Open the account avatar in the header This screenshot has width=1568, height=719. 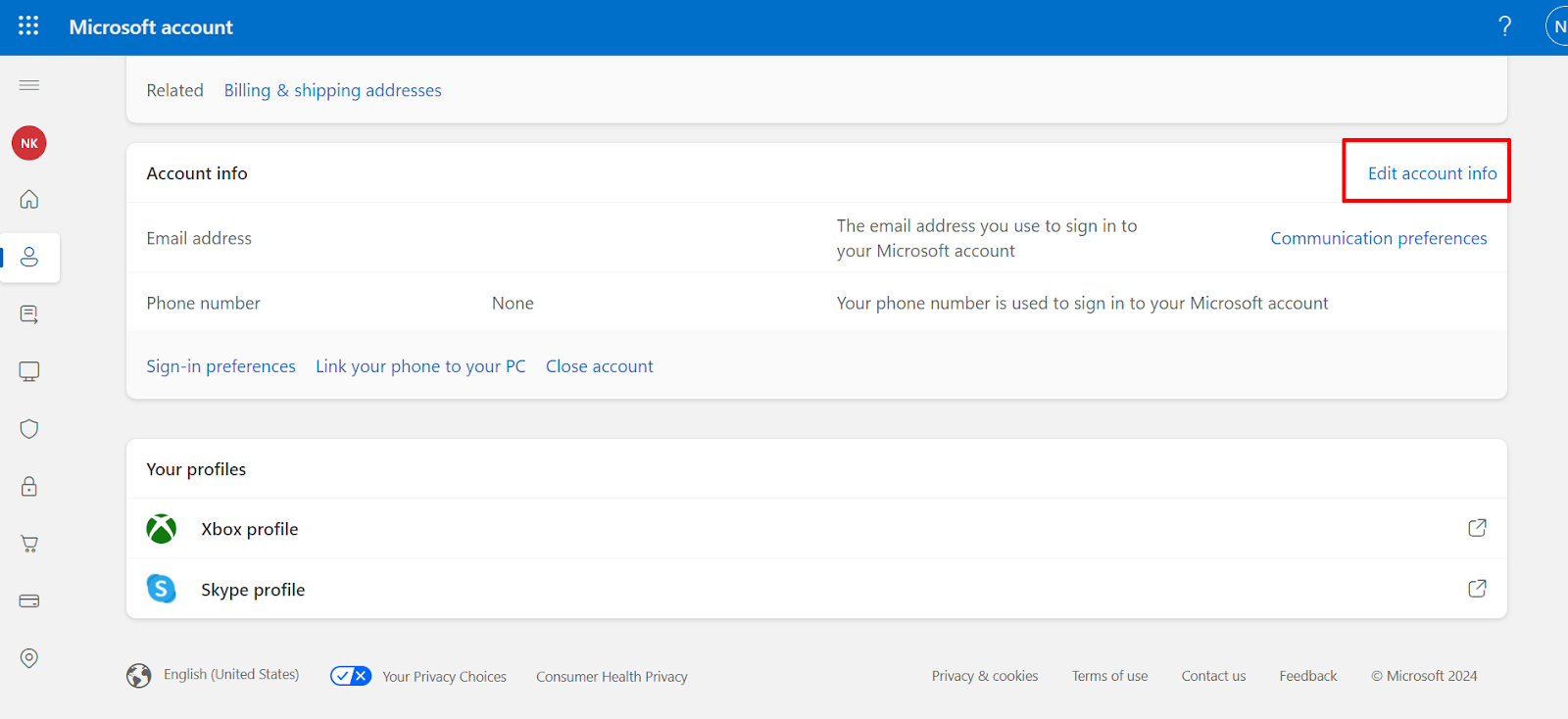pos(1558,26)
